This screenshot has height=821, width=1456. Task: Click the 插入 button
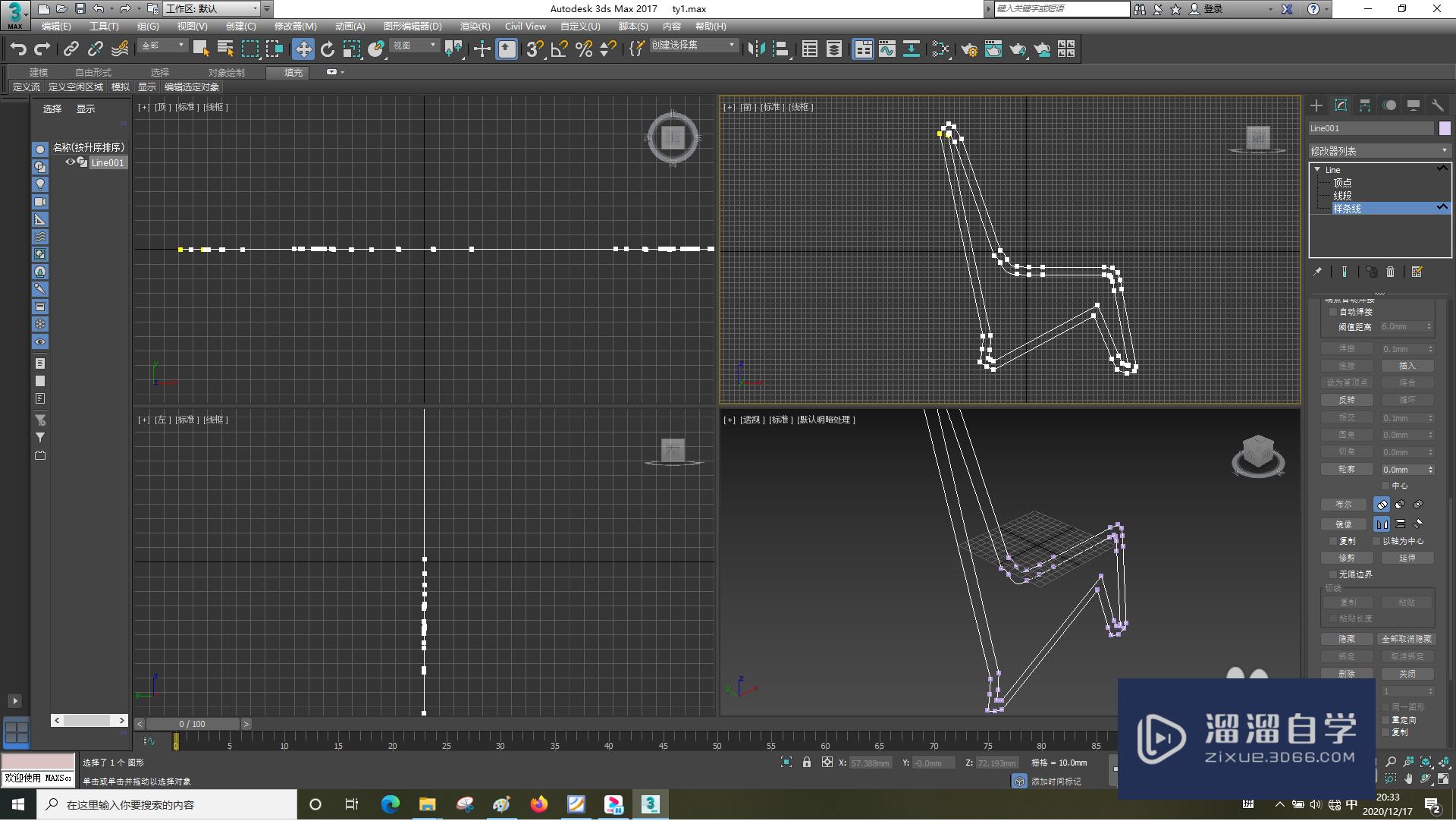[1407, 366]
